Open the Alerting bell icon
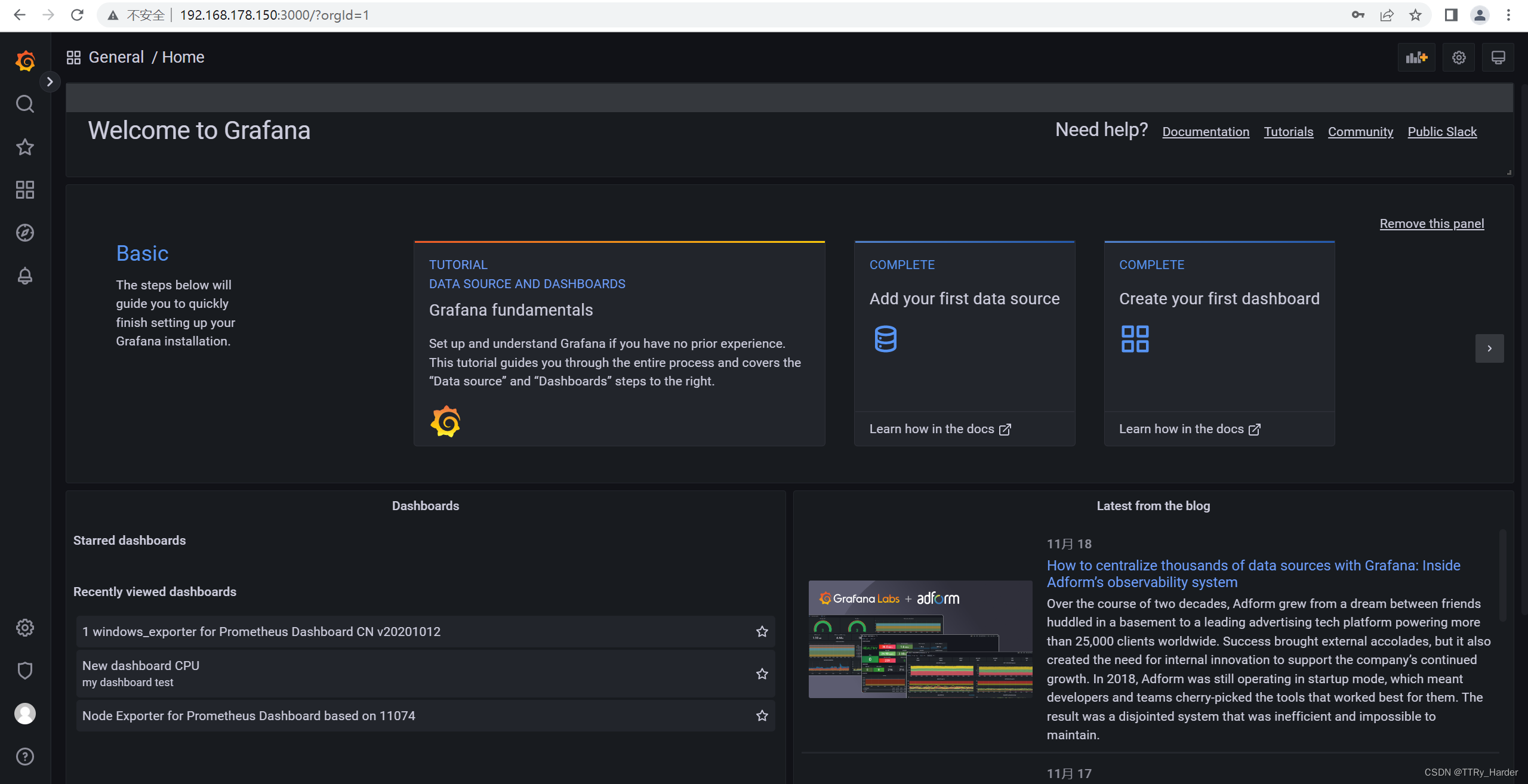This screenshot has height=784, width=1528. click(x=25, y=276)
